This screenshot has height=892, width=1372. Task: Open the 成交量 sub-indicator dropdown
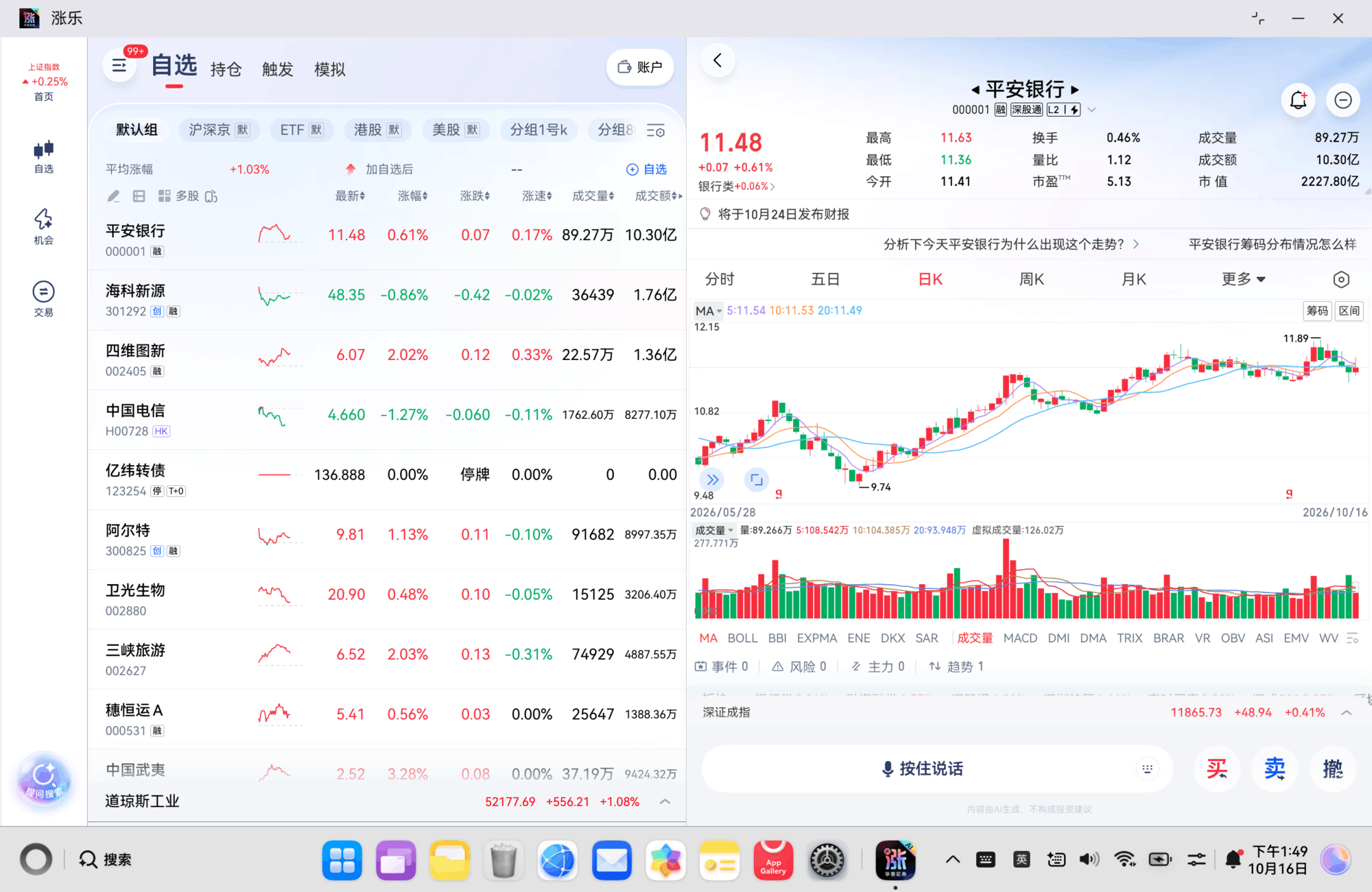(714, 530)
